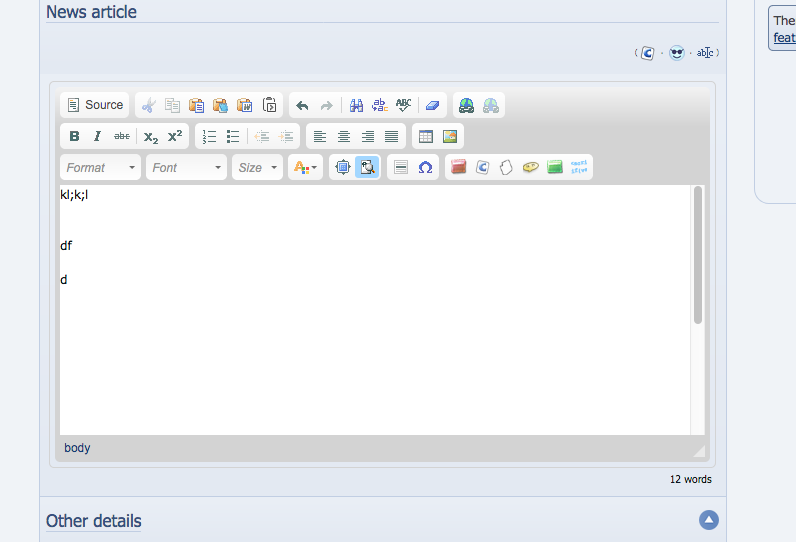The image size is (796, 542).
Task: Toggle italic formatting
Action: click(97, 136)
